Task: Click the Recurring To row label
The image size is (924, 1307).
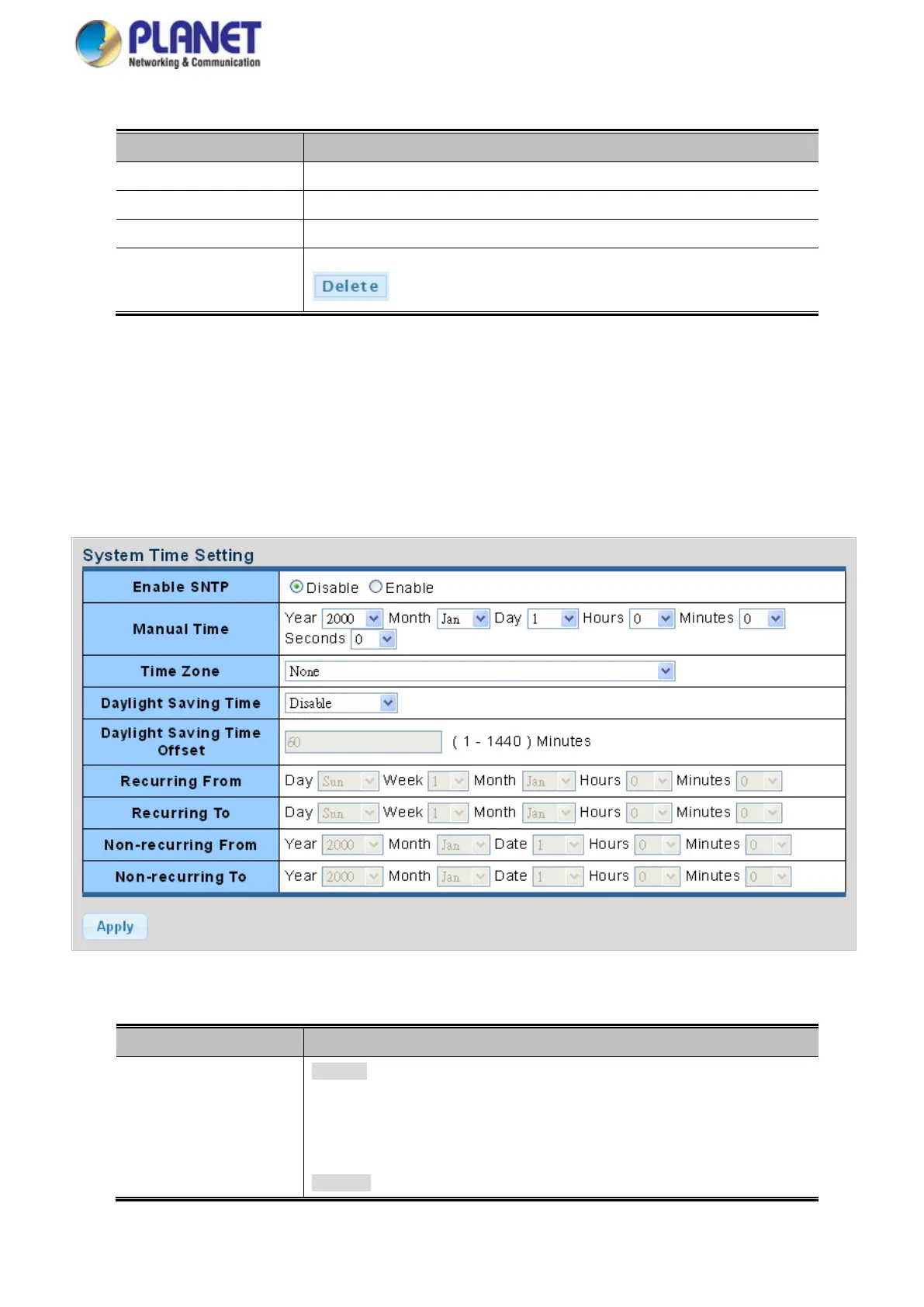Action: [x=181, y=813]
